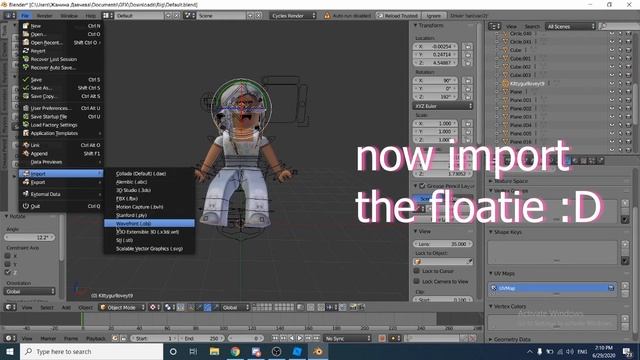Screen dimensions: 640x360
Task: Click Append in the File menu
Action: point(60,153)
